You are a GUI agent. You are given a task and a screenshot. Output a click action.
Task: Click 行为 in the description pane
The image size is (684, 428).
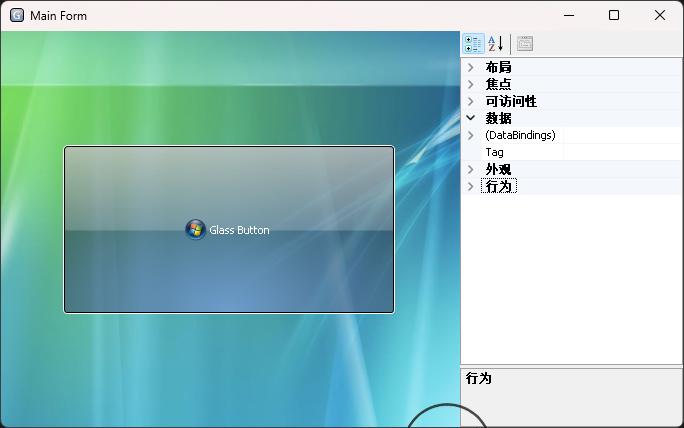(x=479, y=378)
